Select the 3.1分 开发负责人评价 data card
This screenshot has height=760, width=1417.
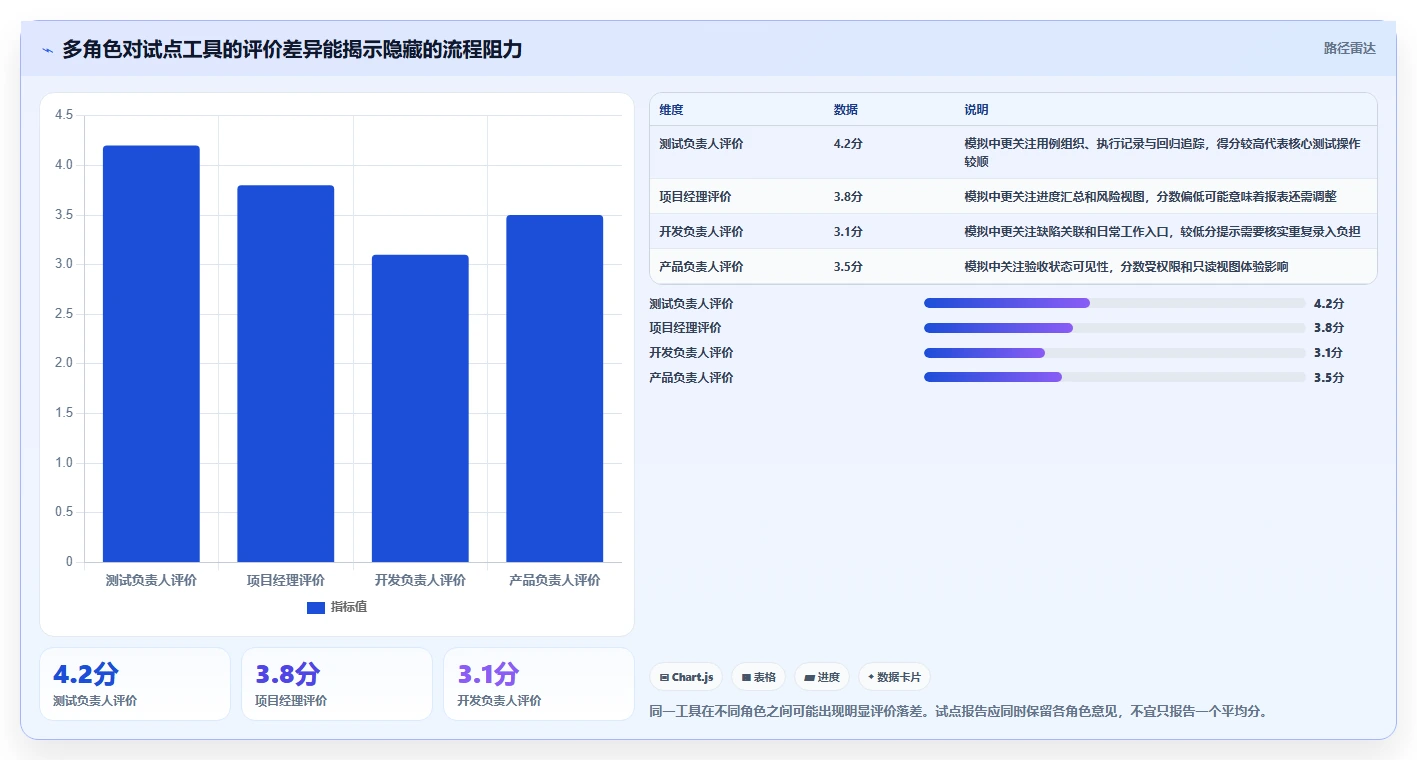click(x=539, y=684)
